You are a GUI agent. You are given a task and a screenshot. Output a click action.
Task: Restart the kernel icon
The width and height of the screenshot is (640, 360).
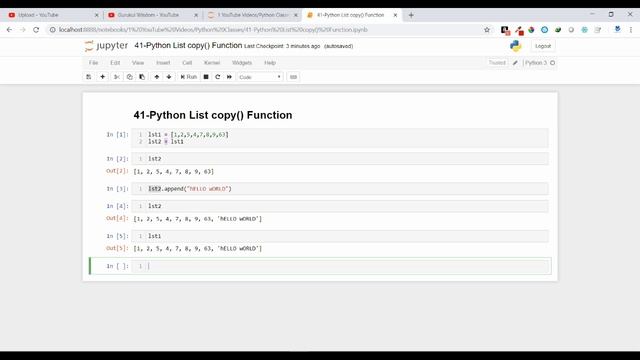218,77
